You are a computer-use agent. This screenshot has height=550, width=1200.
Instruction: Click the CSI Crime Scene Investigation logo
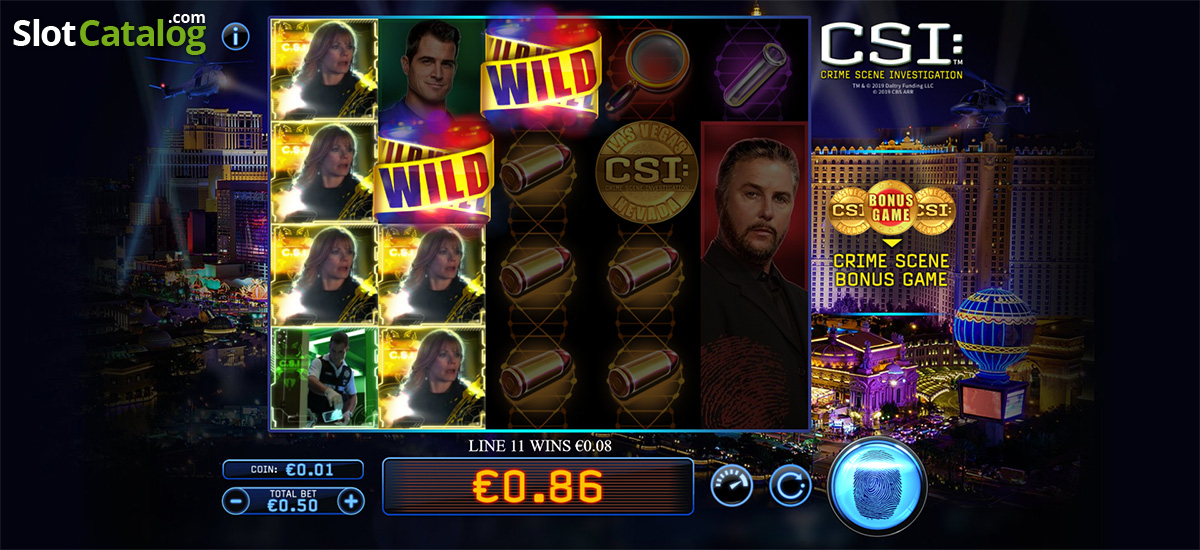click(892, 55)
